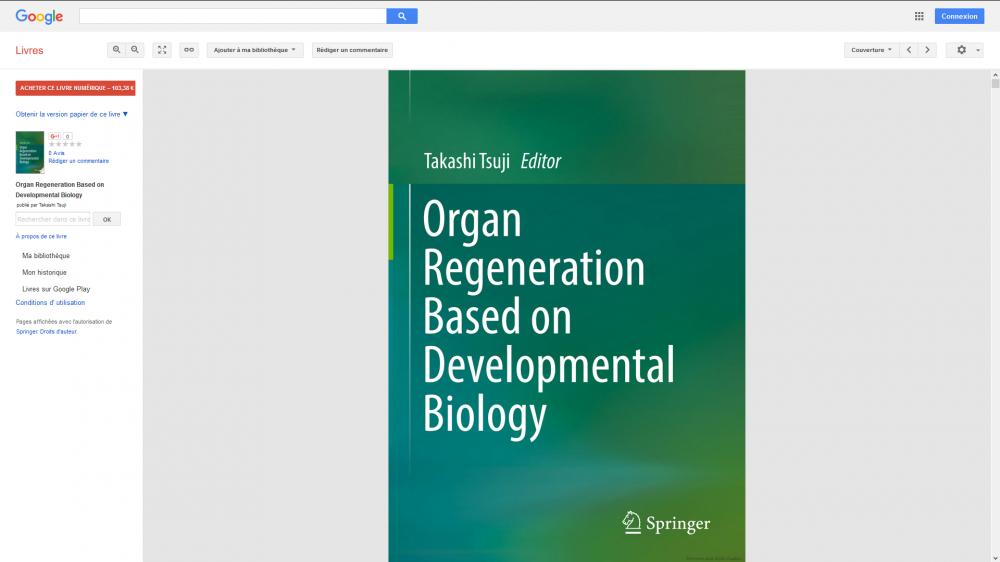Click the blue search magnifier button
Image resolution: width=1000 pixels, height=562 pixels.
pos(402,16)
